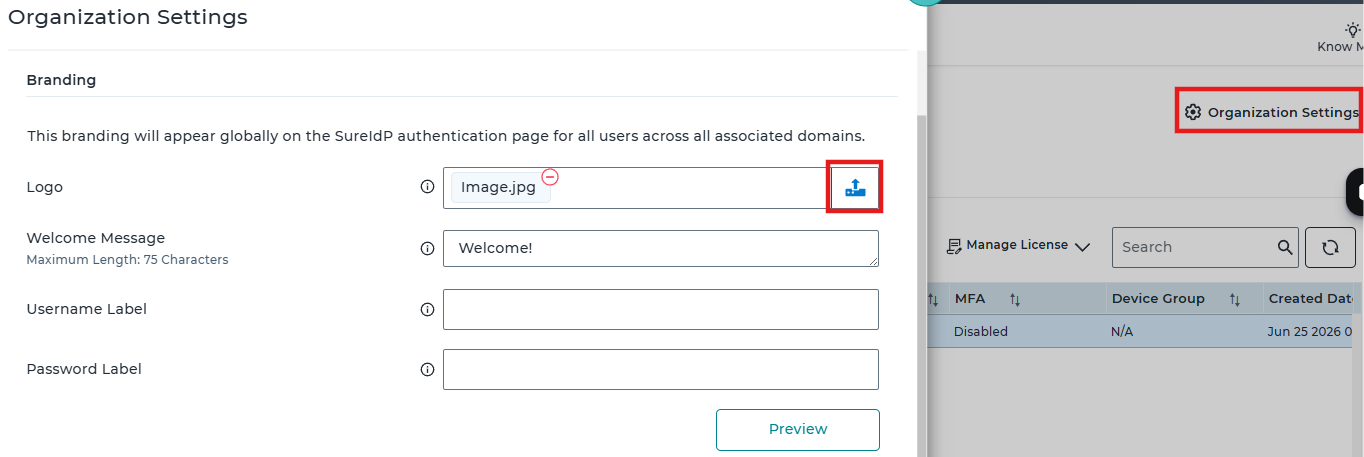Click the magnifier icon in Search box
Image resolution: width=1364 pixels, height=457 pixels.
click(x=1285, y=247)
